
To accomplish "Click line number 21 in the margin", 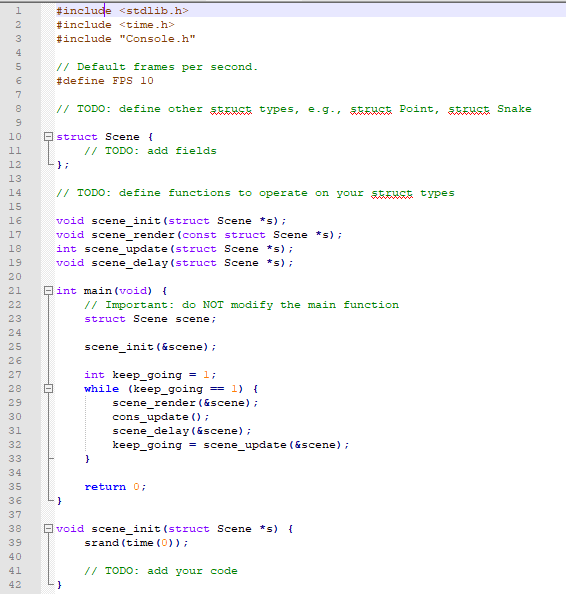I will click(15, 291).
